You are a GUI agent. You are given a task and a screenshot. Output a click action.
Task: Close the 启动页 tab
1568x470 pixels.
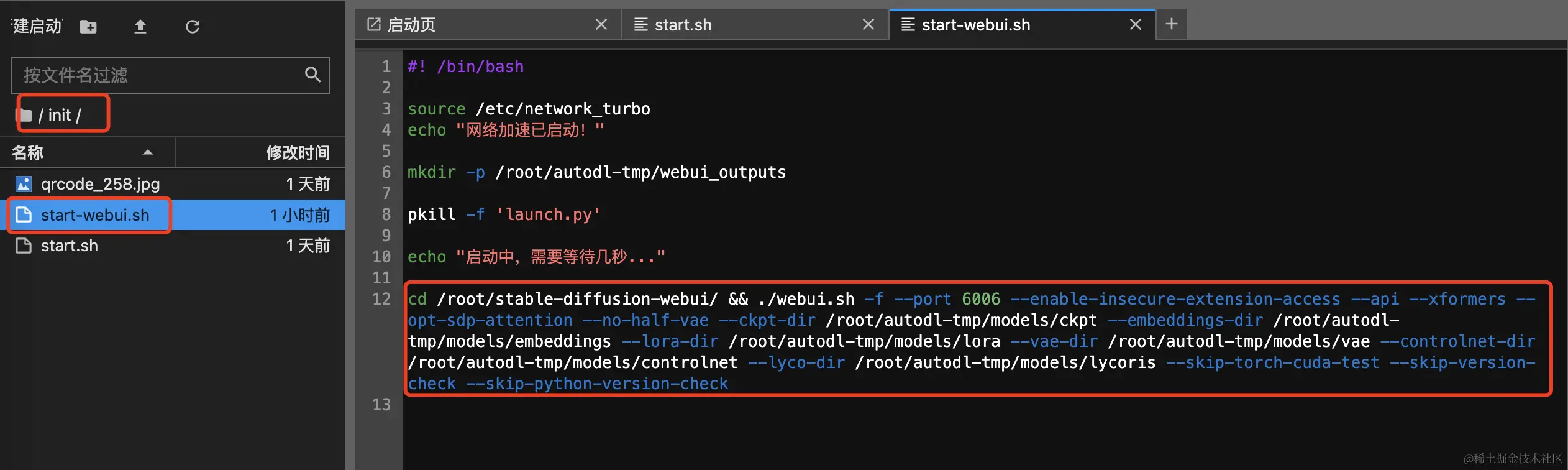pos(601,24)
